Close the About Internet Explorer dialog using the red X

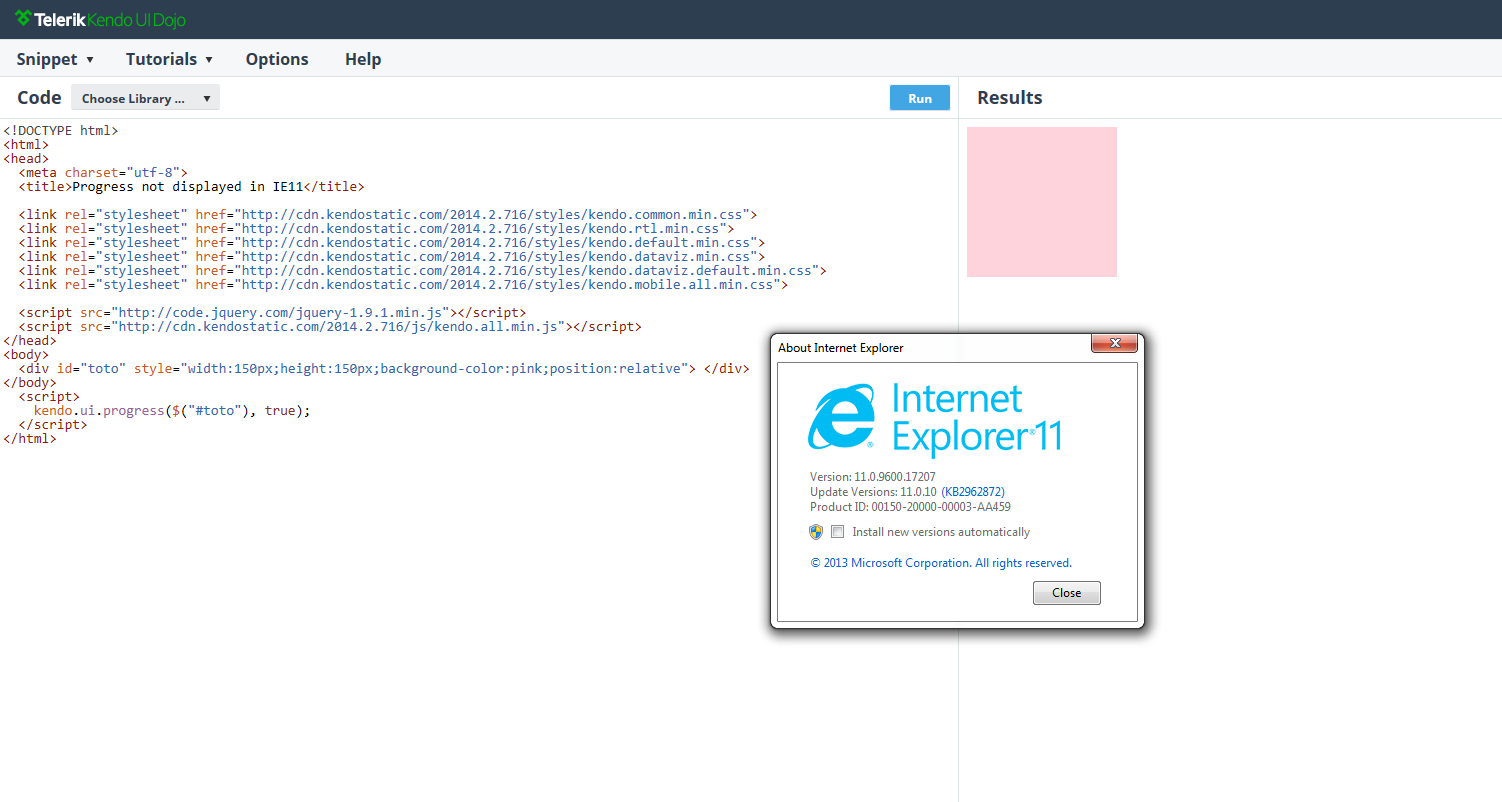1114,344
